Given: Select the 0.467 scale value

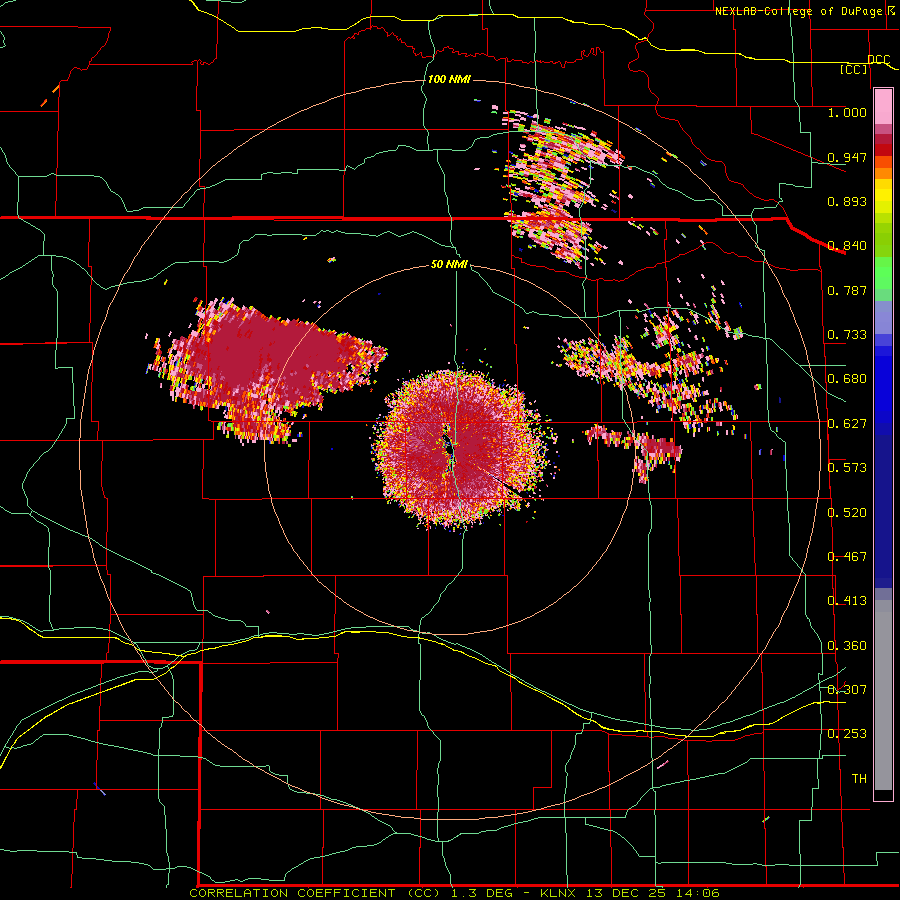Looking at the screenshot, I should coord(847,557).
